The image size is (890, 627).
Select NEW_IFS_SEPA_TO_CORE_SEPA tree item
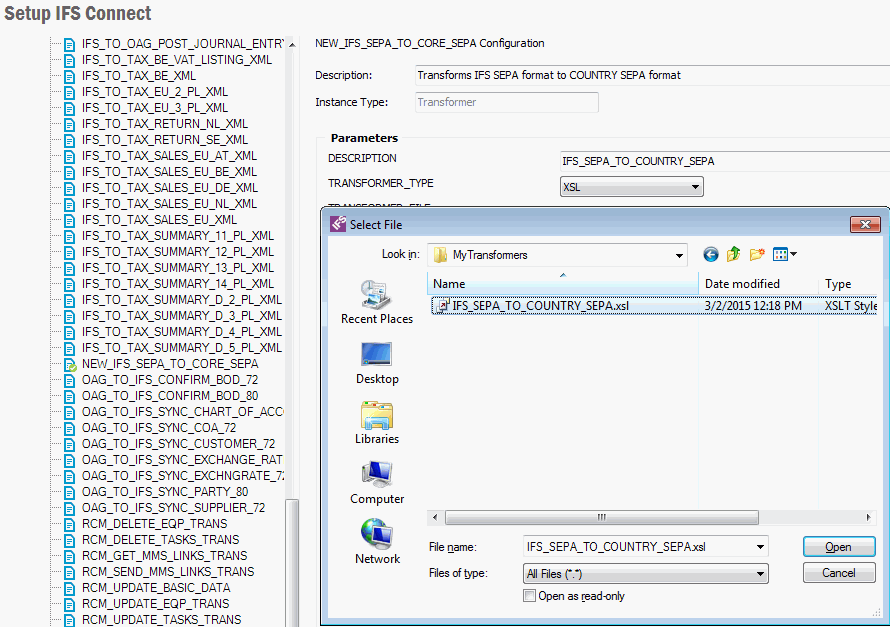tap(169, 364)
